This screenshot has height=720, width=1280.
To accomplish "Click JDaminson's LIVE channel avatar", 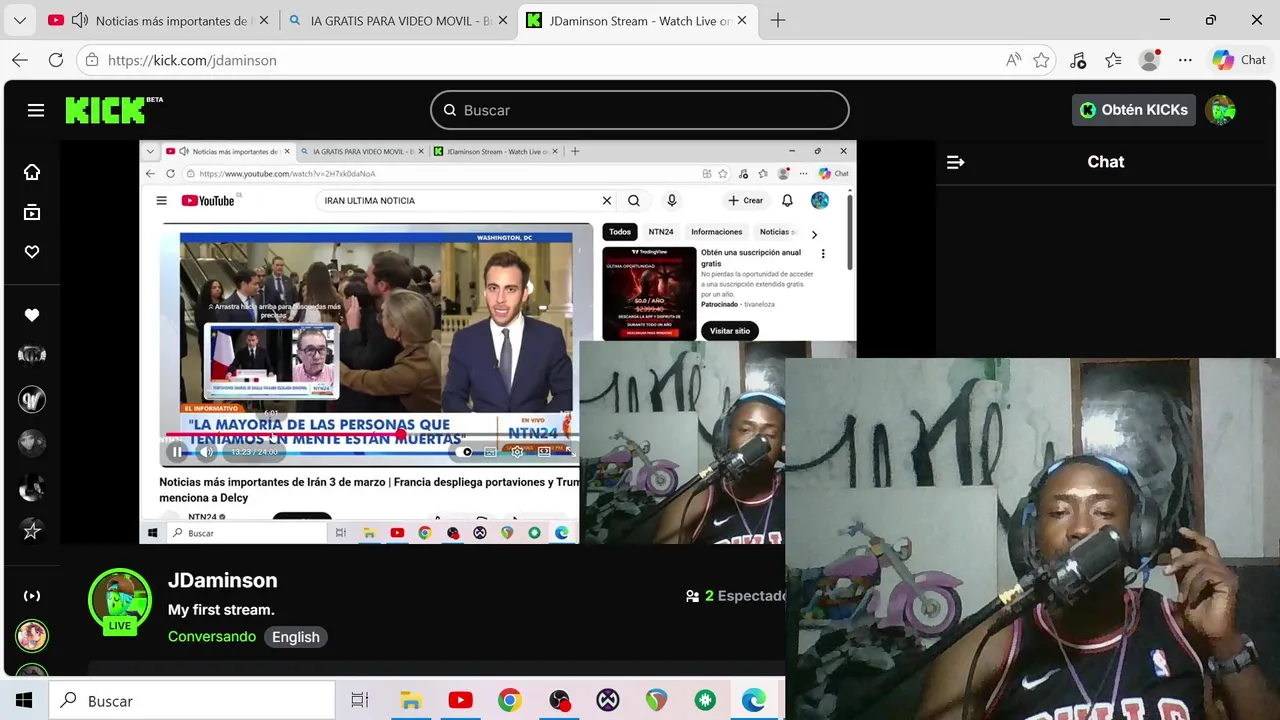I will (120, 600).
